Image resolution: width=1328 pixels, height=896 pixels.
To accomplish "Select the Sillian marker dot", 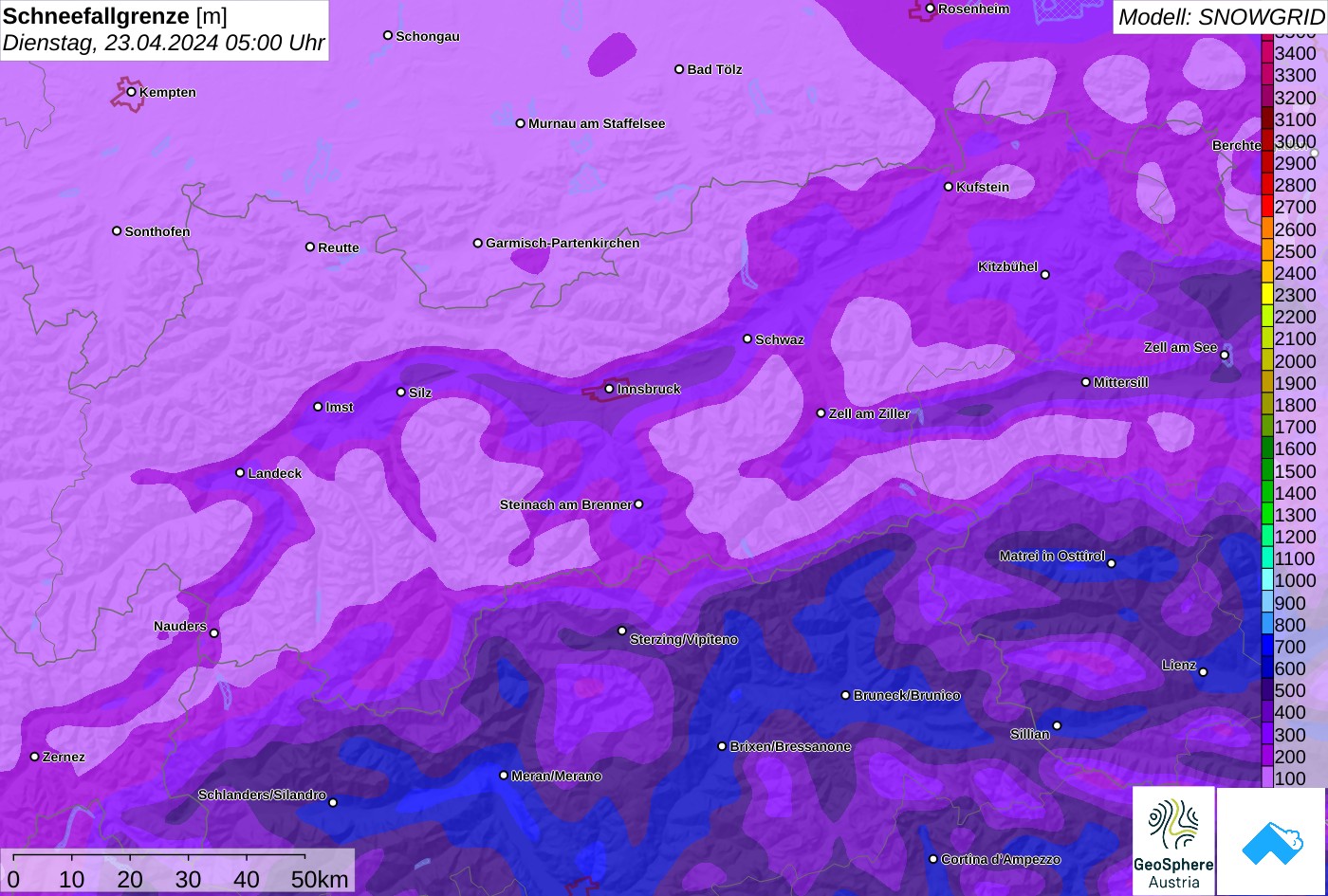I will point(1057,726).
